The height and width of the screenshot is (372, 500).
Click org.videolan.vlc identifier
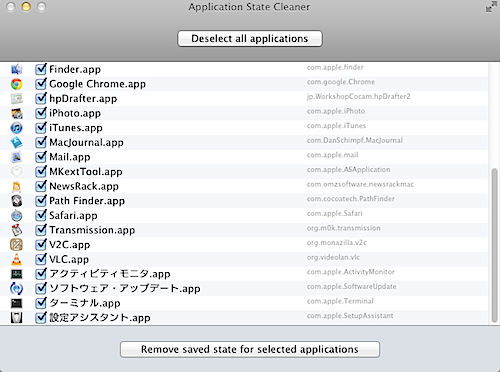(333, 257)
